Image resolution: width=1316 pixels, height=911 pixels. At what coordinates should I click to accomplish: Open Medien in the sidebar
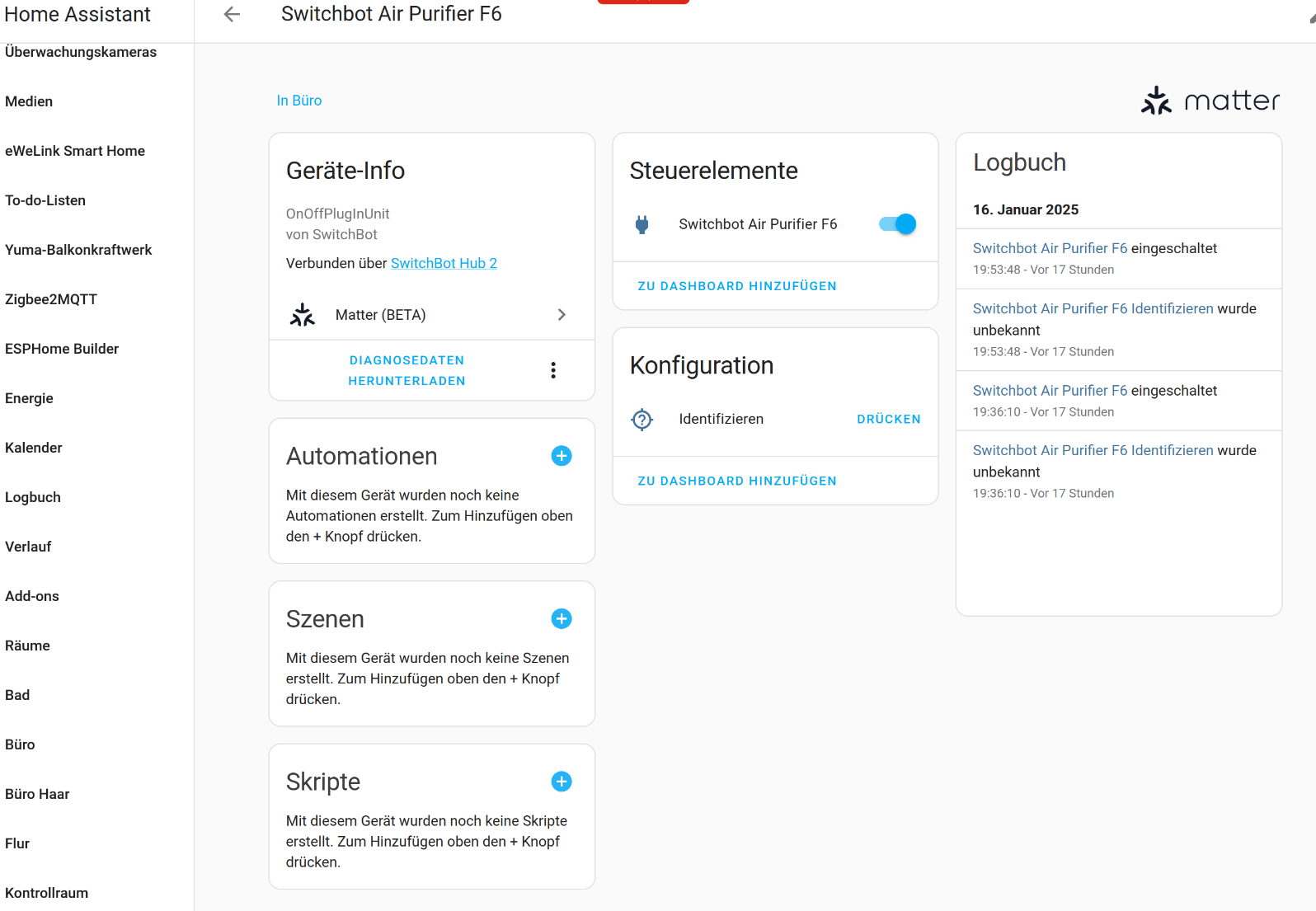click(x=29, y=101)
